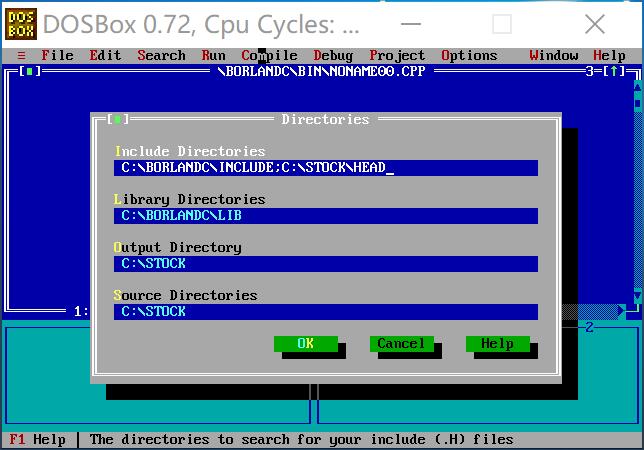644x450 pixels.
Task: Click the NONAME00.CPP window title
Action: click(321, 71)
